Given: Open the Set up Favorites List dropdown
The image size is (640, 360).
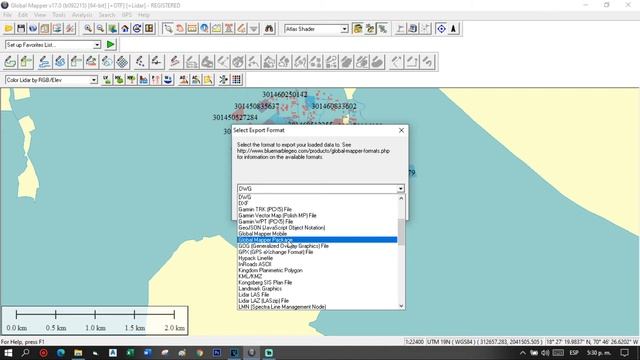Looking at the screenshot, I should pos(97,44).
